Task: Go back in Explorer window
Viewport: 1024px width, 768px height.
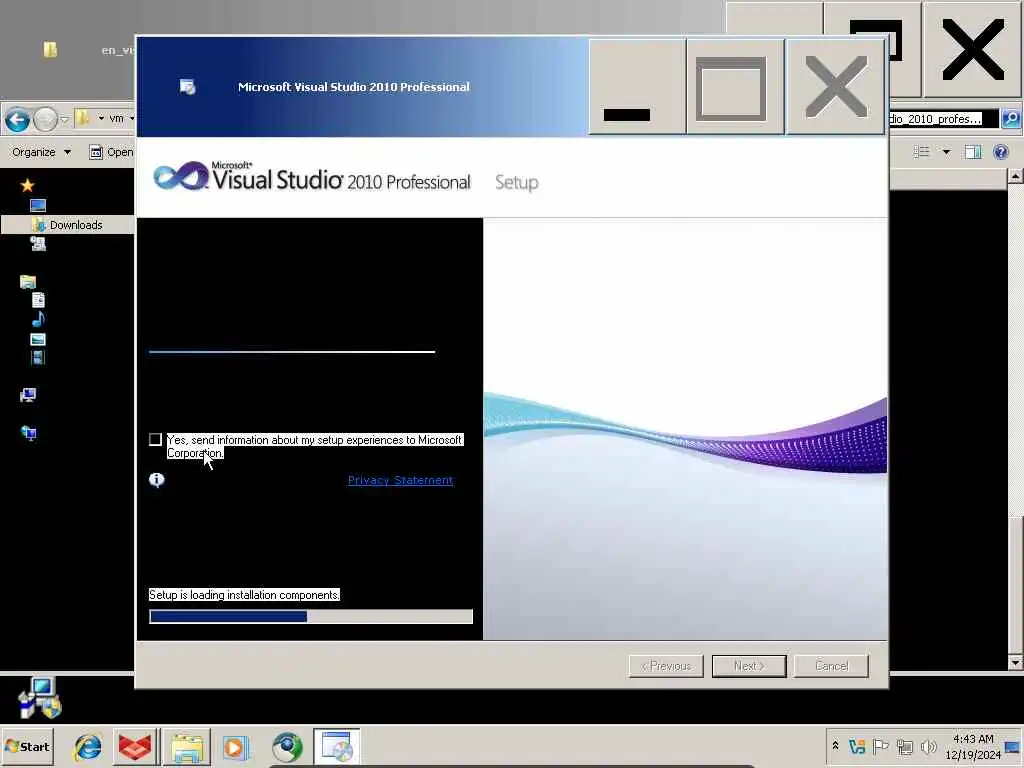Action: coord(18,120)
